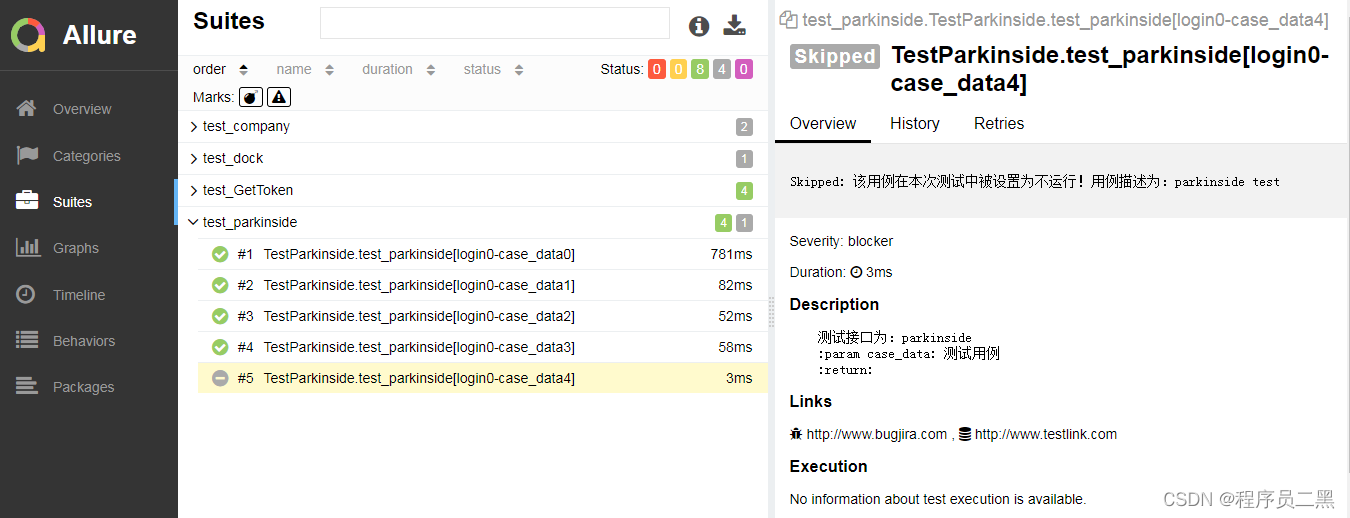Click the gray count badge on test_company
The height and width of the screenshot is (518, 1350).
744,127
